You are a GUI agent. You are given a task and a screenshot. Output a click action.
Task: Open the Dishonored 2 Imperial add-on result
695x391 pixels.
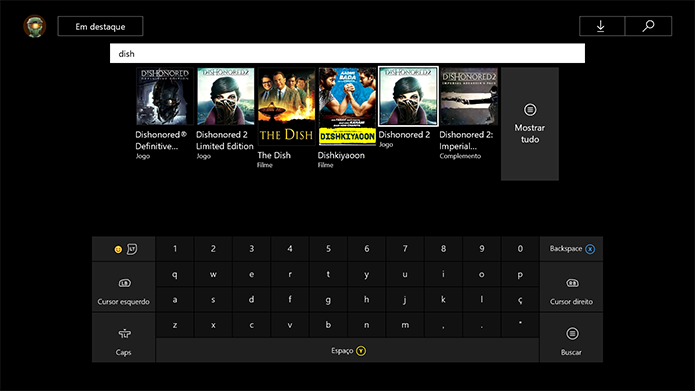pos(469,113)
